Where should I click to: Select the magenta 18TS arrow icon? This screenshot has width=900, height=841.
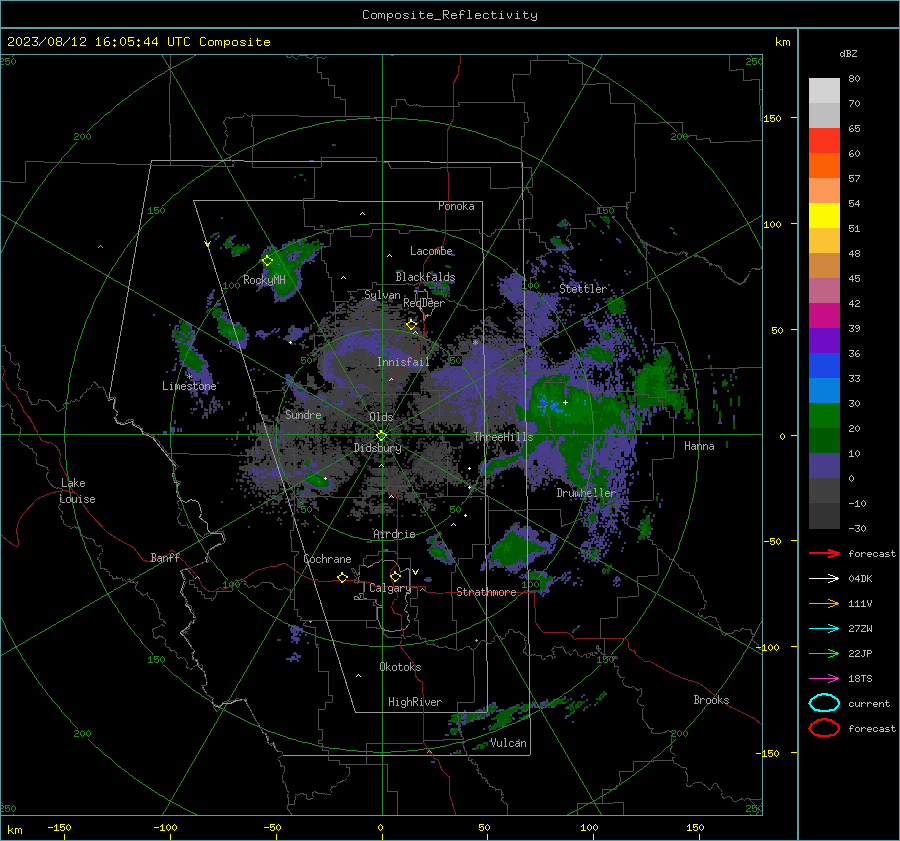tap(824, 679)
